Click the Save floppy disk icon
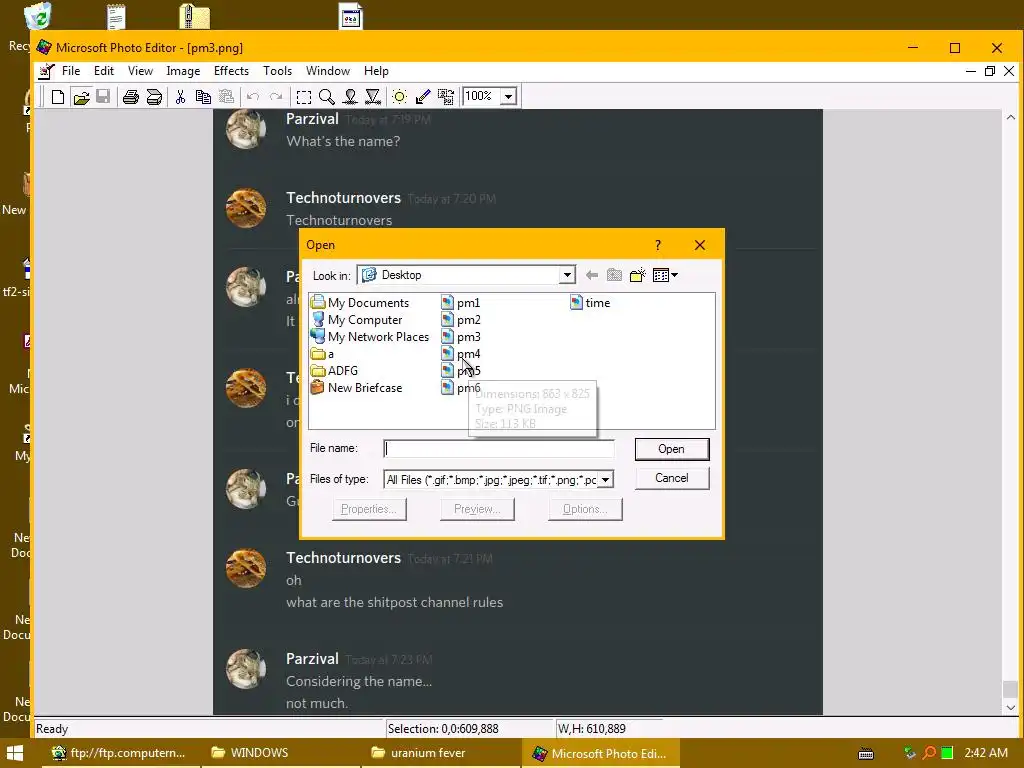 pos(103,97)
